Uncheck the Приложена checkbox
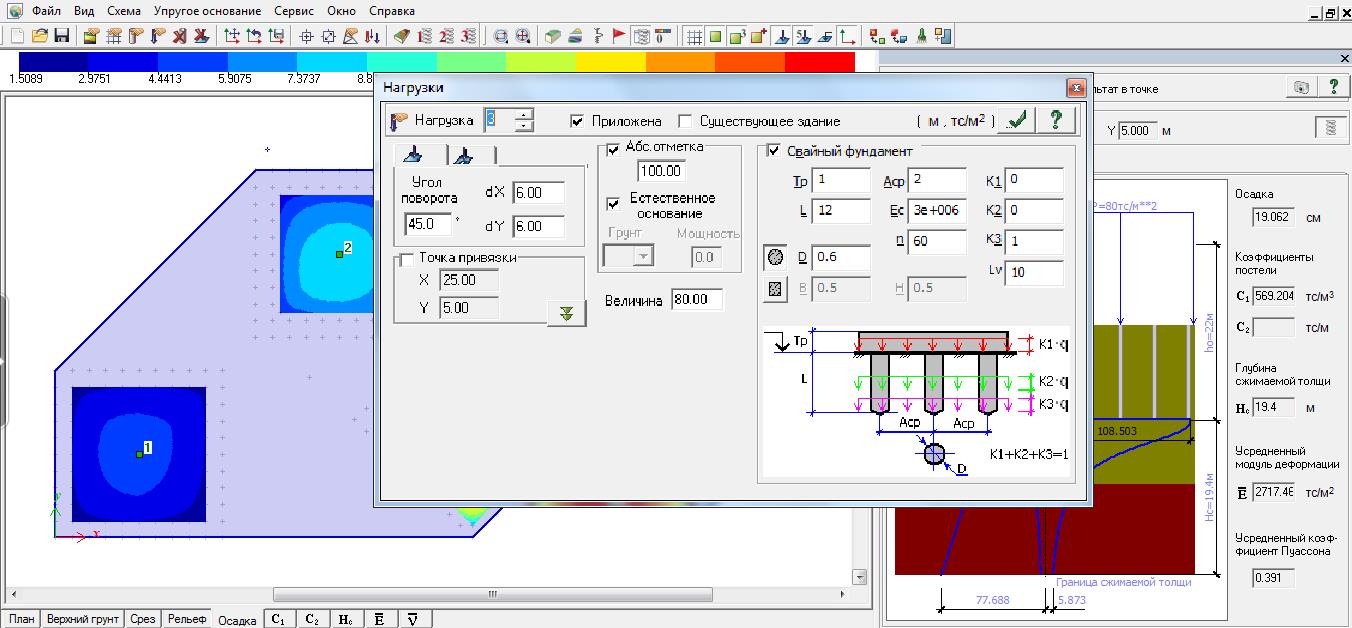This screenshot has height=628, width=1352. 577,121
